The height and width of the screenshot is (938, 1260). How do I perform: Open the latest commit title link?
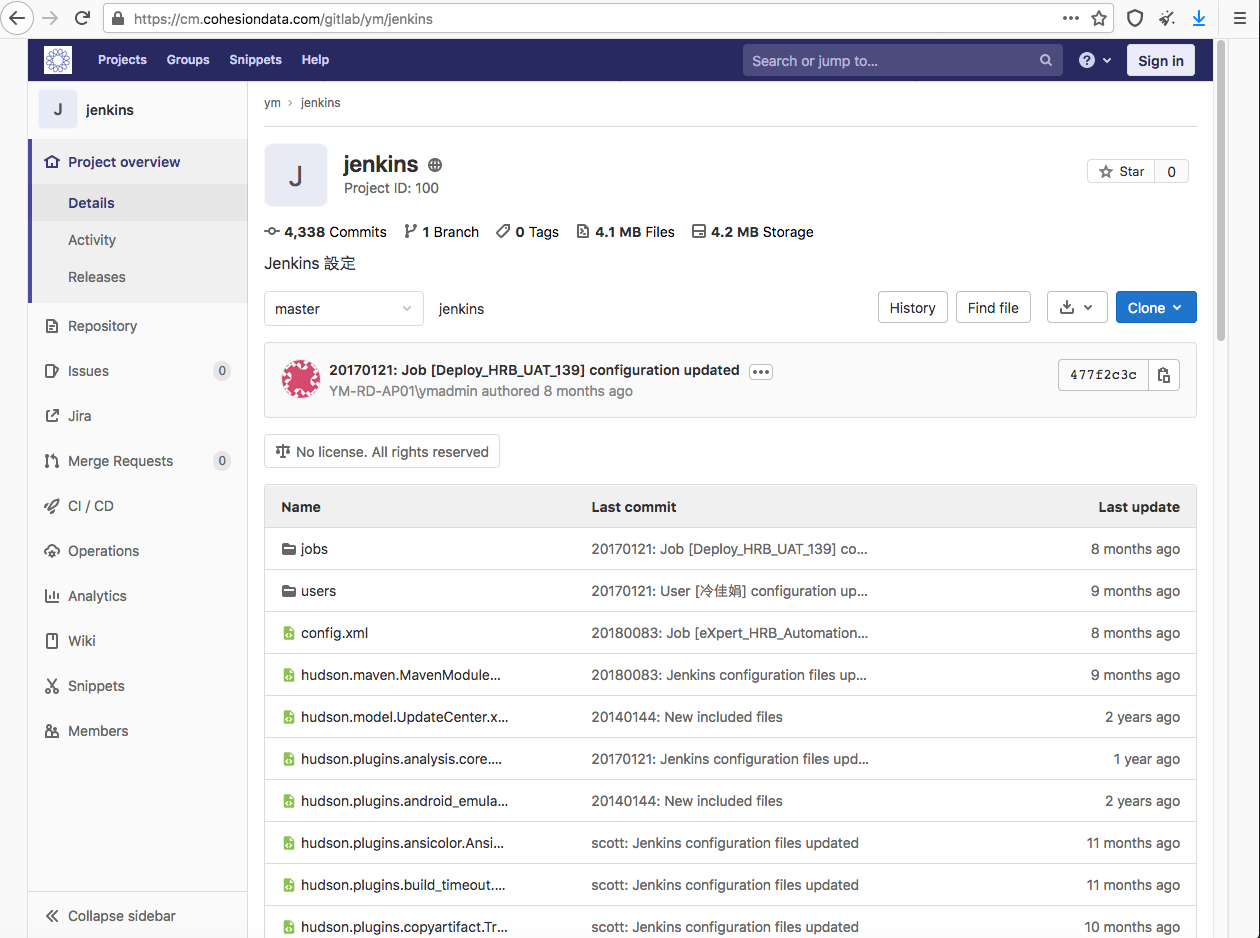pos(534,370)
